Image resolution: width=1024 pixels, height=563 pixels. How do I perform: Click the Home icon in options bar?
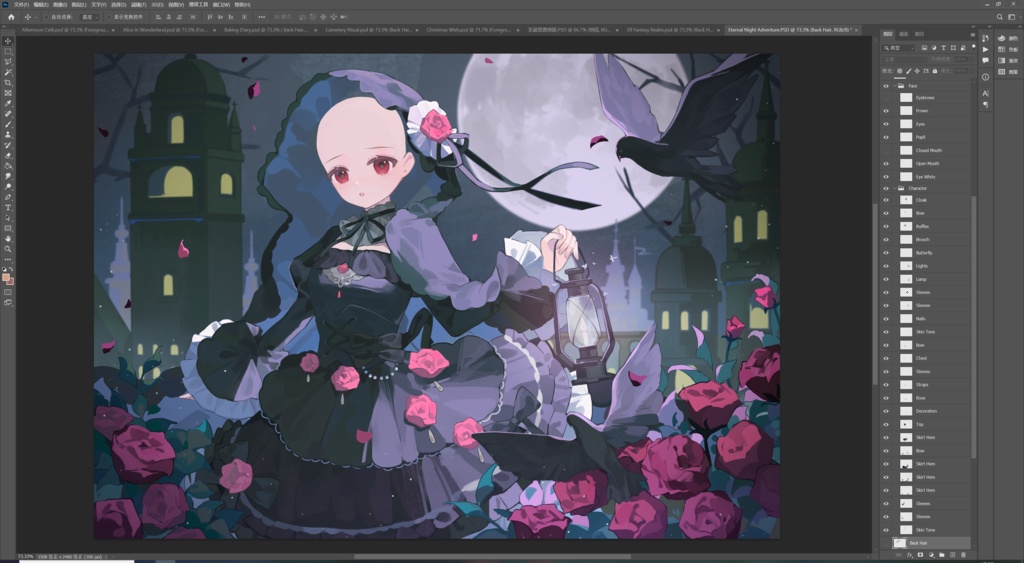[11, 17]
